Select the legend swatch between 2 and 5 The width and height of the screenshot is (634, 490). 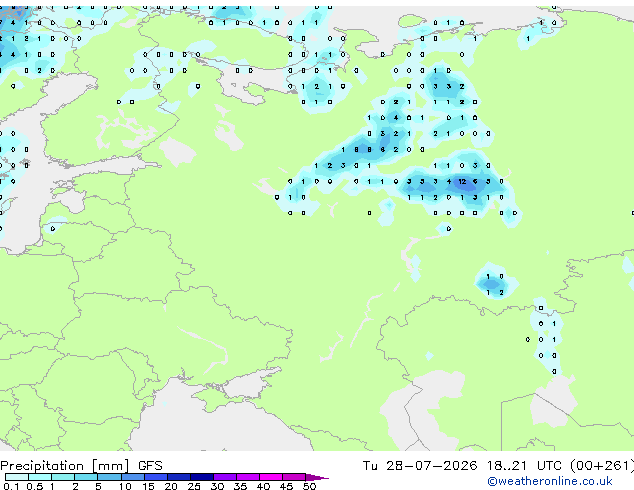[86, 477]
